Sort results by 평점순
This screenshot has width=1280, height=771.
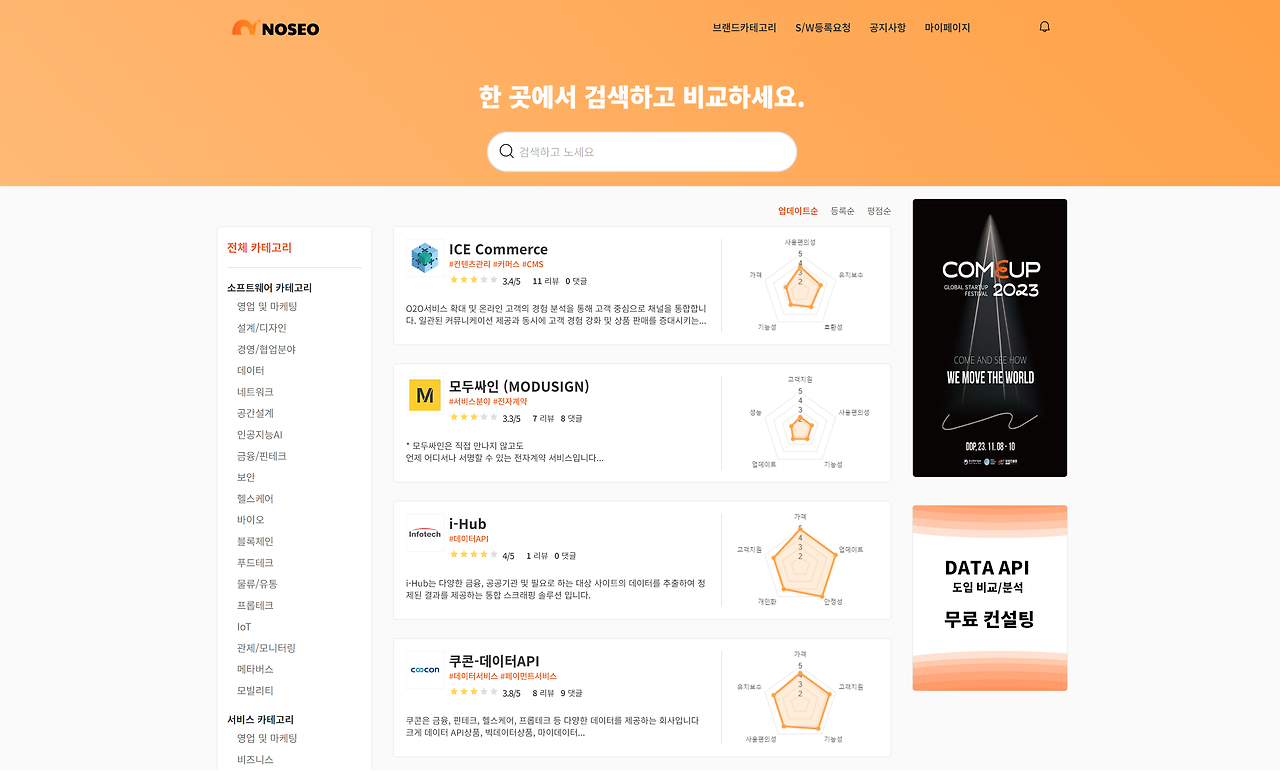(x=879, y=211)
